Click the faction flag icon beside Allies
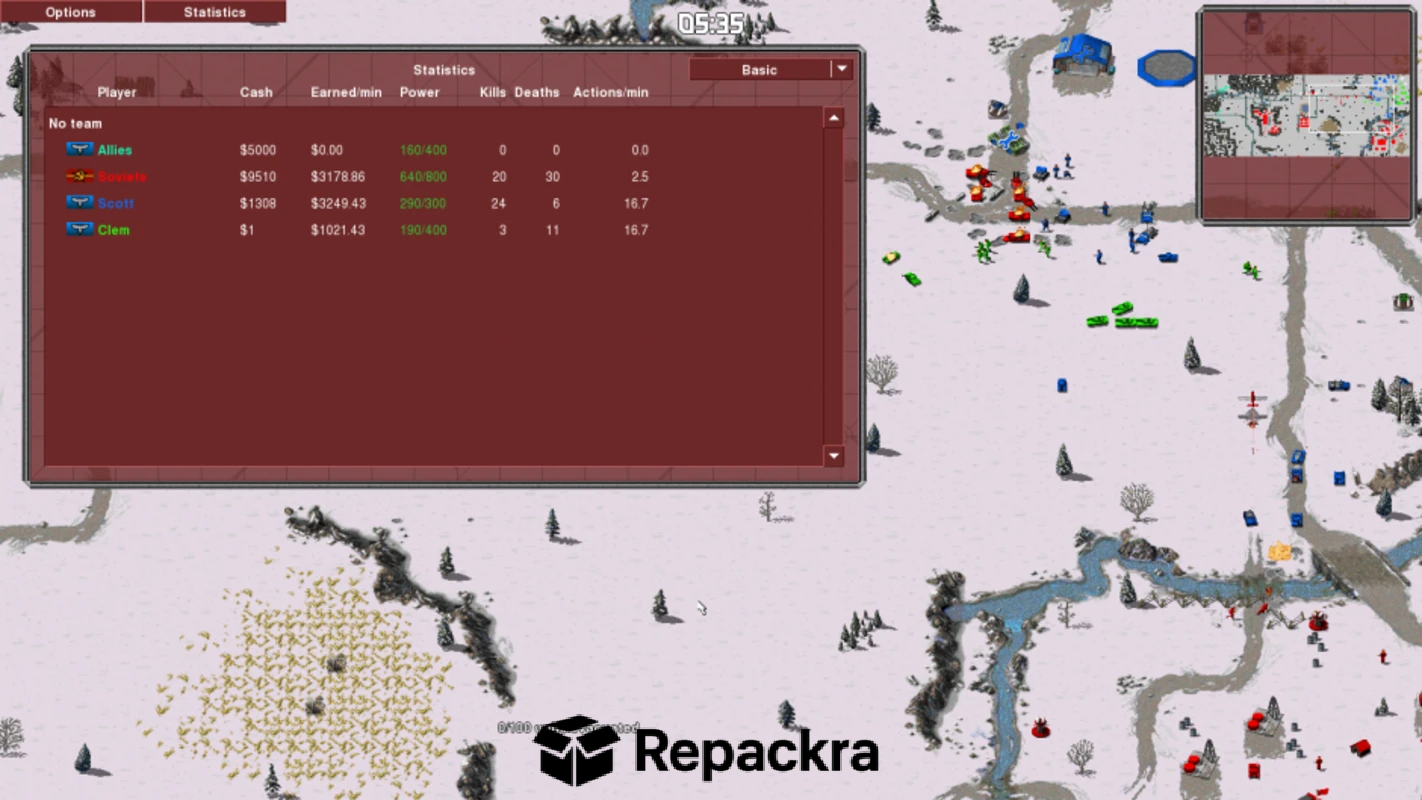 coord(80,150)
